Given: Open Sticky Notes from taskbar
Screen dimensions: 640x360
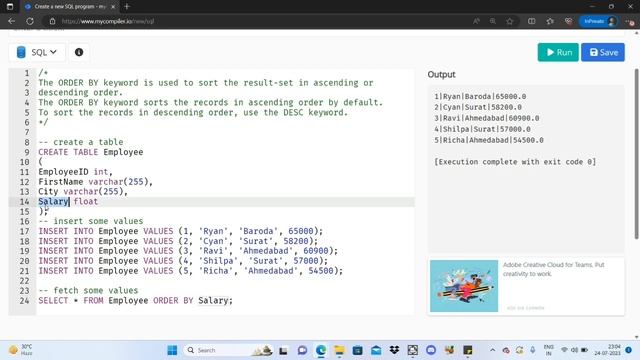Looking at the screenshot, I should pyautogui.click(x=468, y=350).
